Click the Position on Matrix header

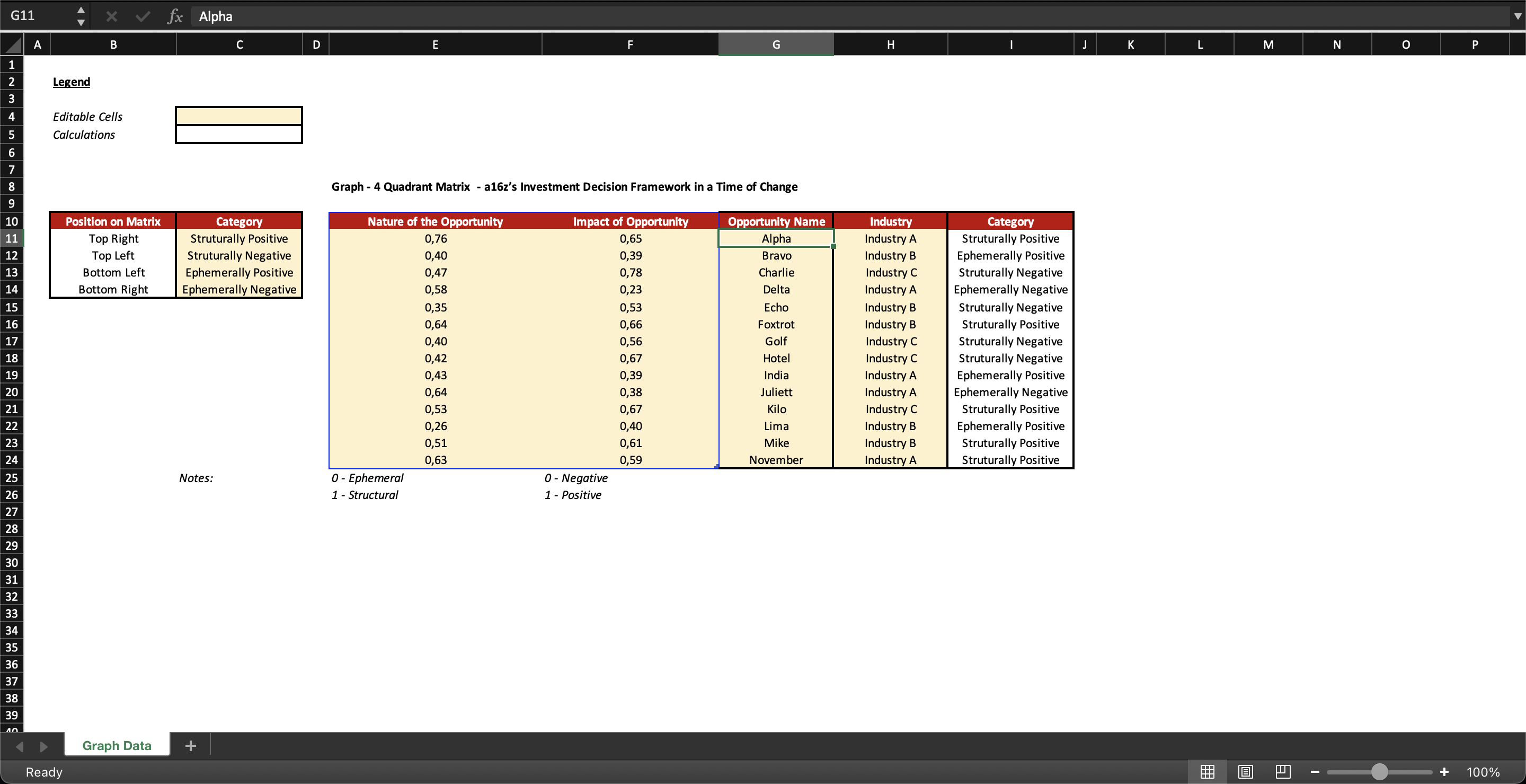[x=113, y=221]
